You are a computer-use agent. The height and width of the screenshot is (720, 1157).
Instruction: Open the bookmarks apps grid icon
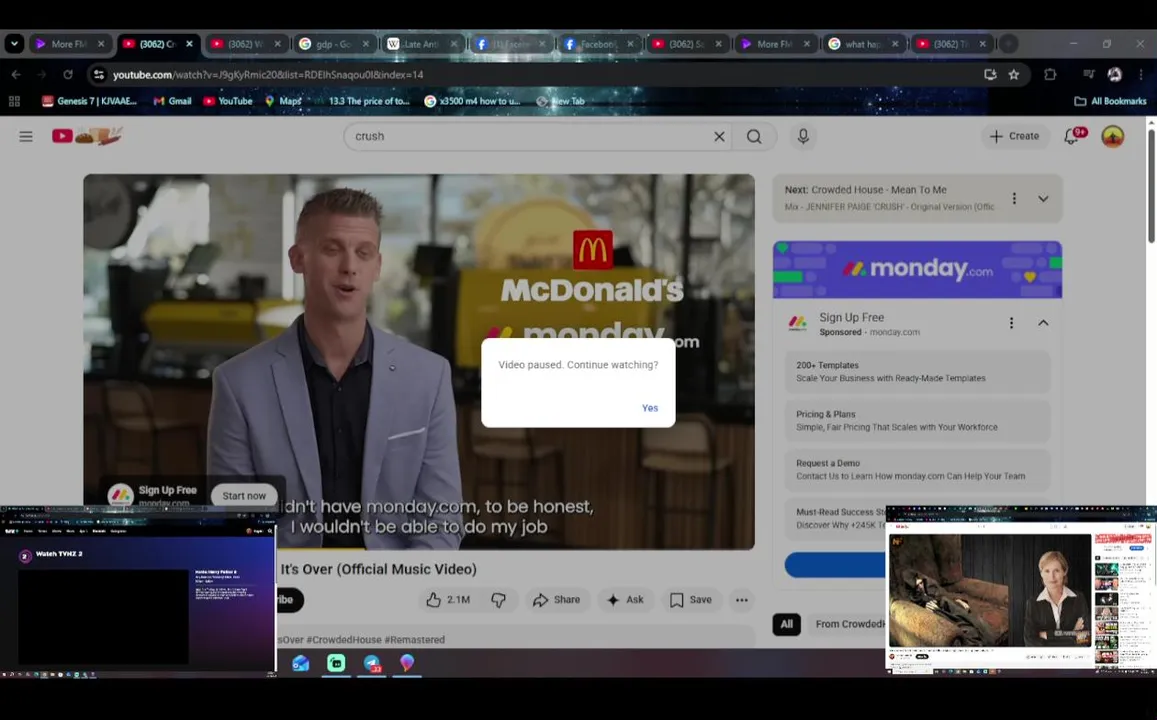tap(14, 101)
